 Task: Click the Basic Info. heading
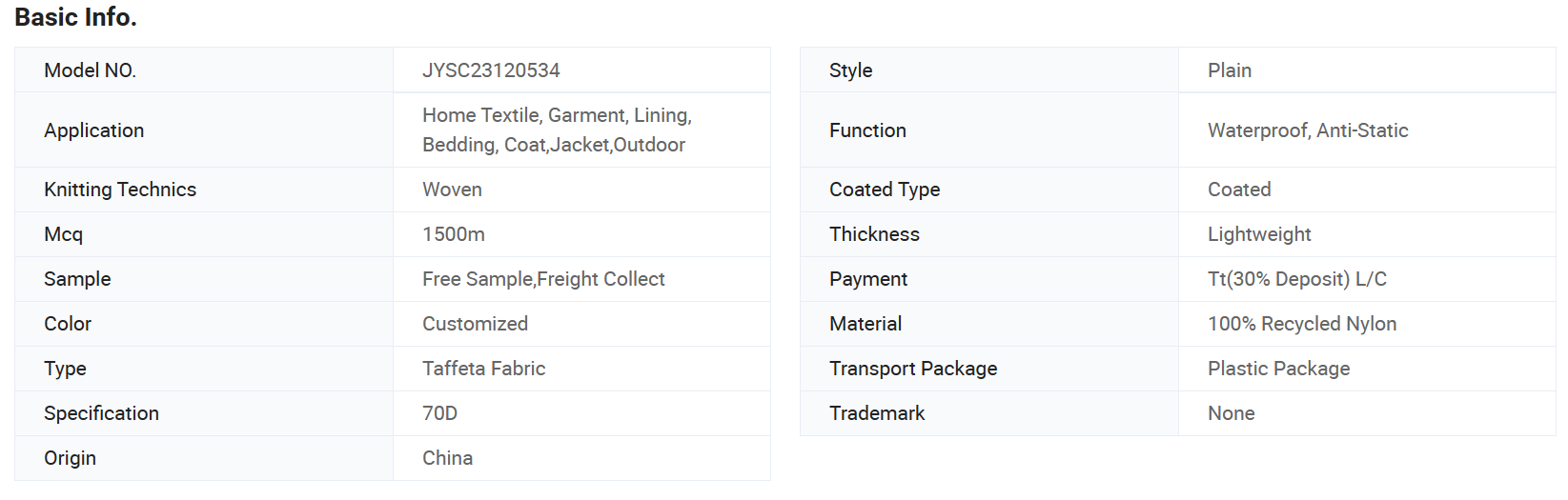tap(75, 17)
